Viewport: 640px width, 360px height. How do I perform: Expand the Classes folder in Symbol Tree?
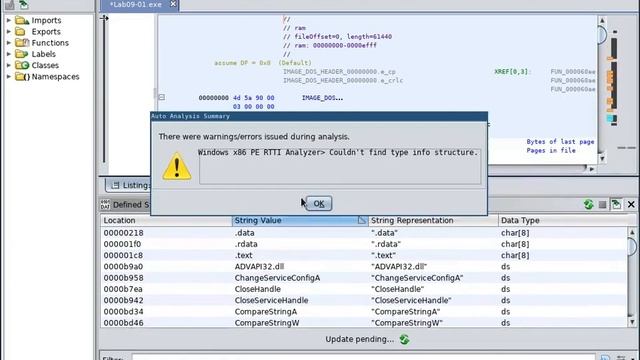tap(9, 65)
